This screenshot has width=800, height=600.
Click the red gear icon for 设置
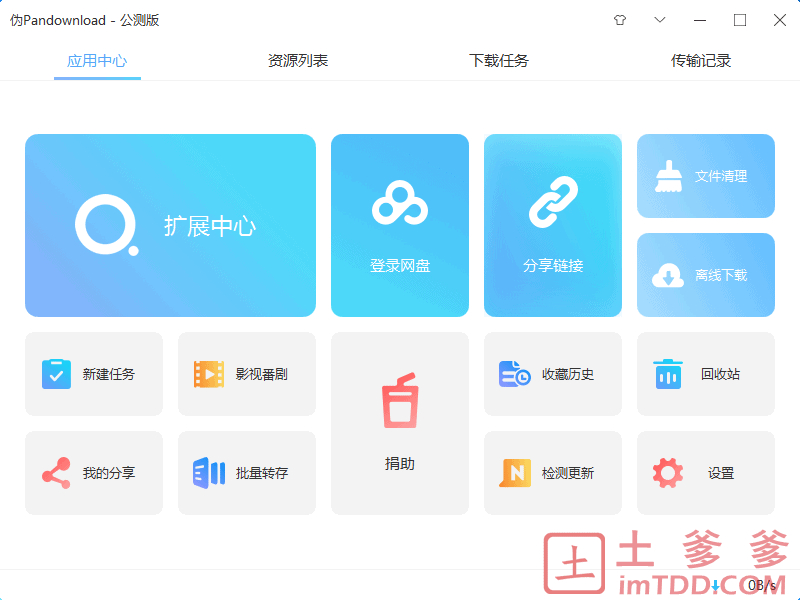click(x=668, y=473)
